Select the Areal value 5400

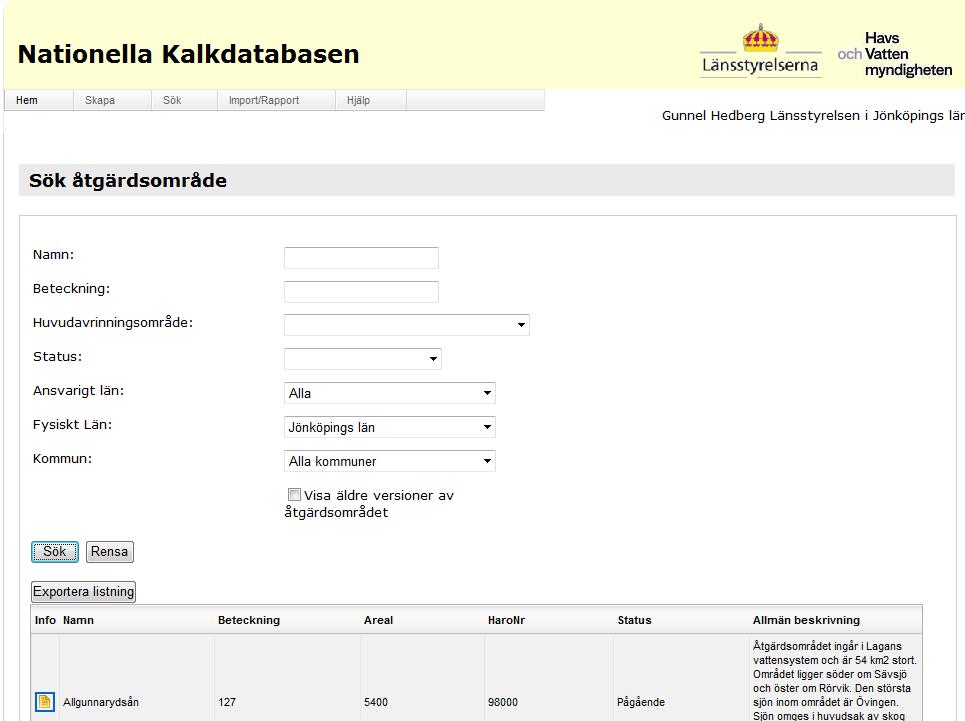pyautogui.click(x=375, y=702)
